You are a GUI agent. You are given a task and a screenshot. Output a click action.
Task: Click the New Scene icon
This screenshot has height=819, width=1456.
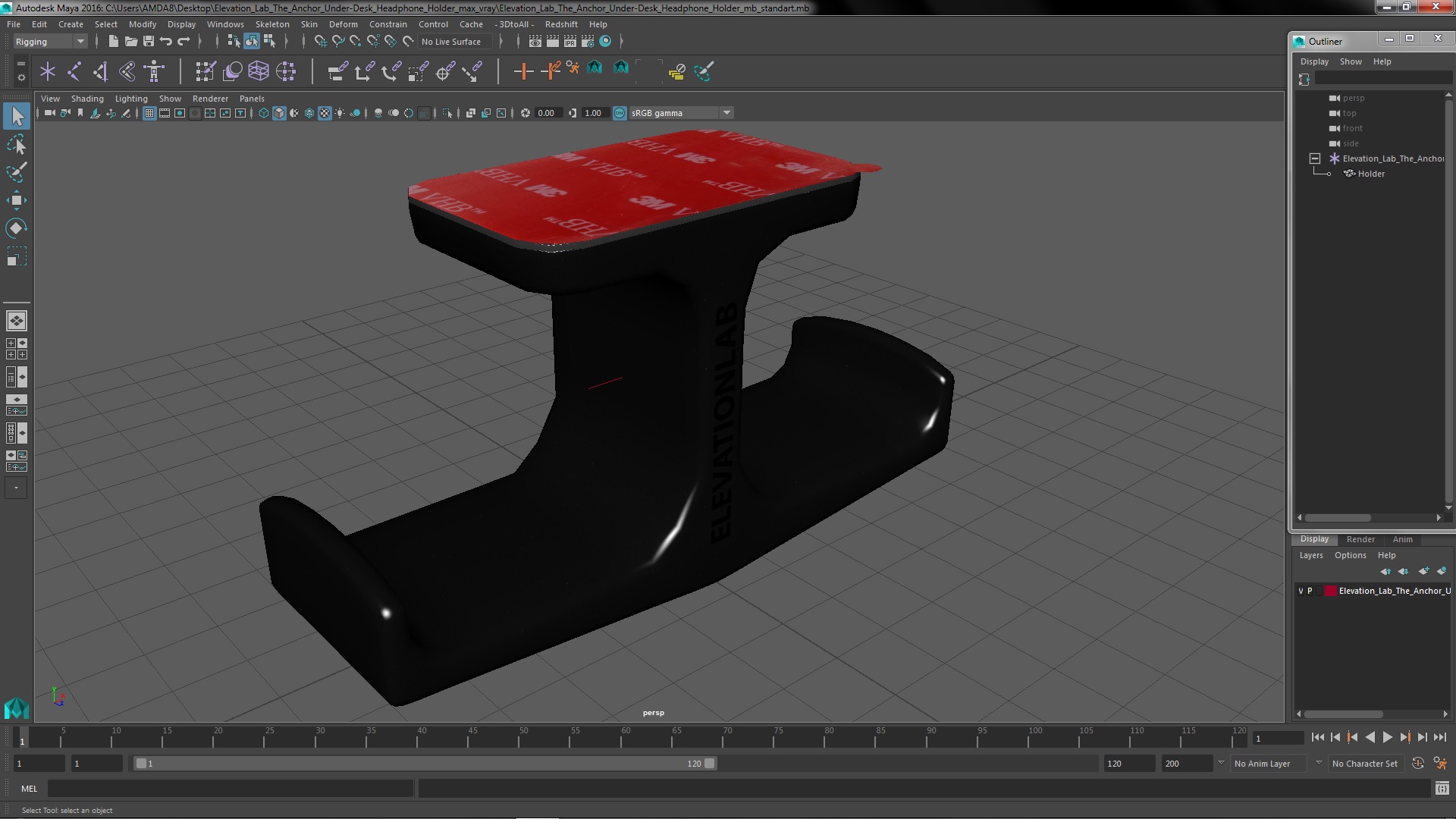tap(114, 41)
